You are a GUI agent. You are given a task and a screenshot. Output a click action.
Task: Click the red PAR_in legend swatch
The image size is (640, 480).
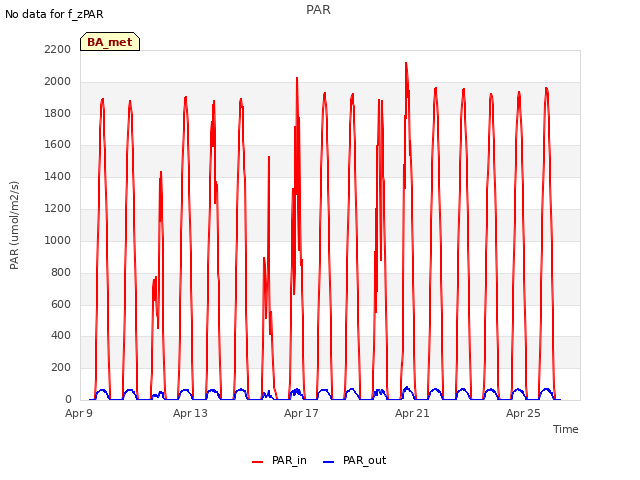click(258, 462)
